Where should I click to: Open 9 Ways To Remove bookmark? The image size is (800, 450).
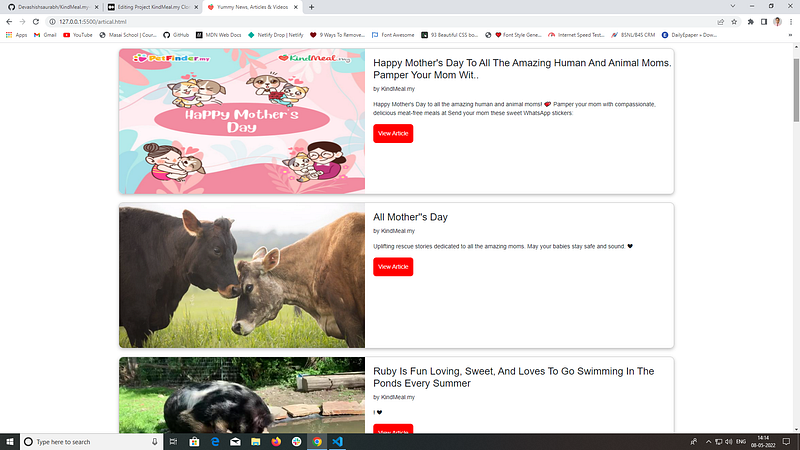[x=337, y=35]
